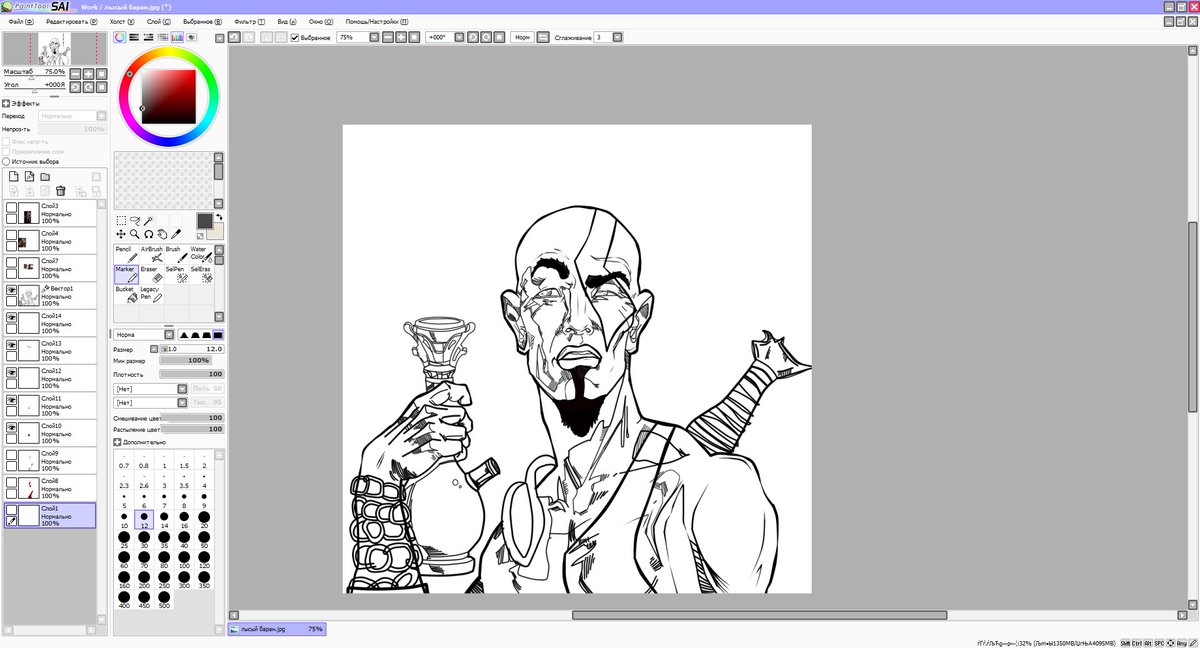The height and width of the screenshot is (648, 1200).
Task: Select the Eraser tool
Action: (151, 274)
